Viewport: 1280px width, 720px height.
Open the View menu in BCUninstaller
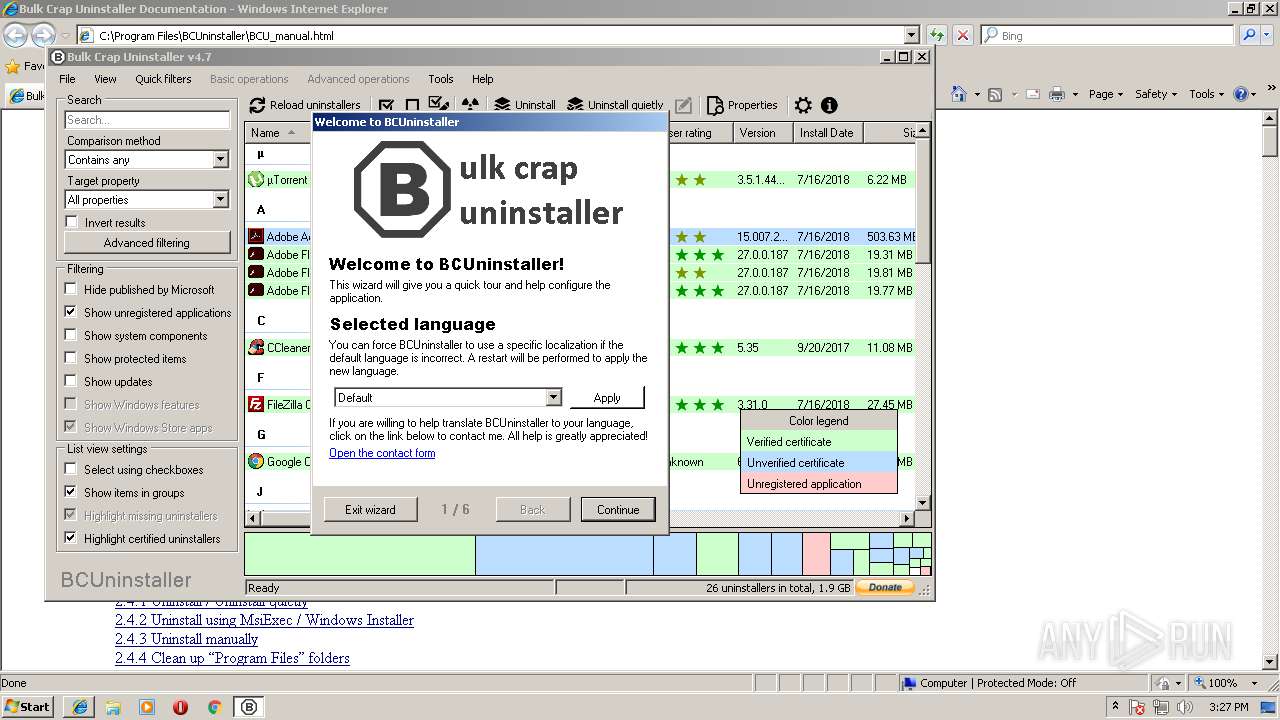click(x=105, y=79)
